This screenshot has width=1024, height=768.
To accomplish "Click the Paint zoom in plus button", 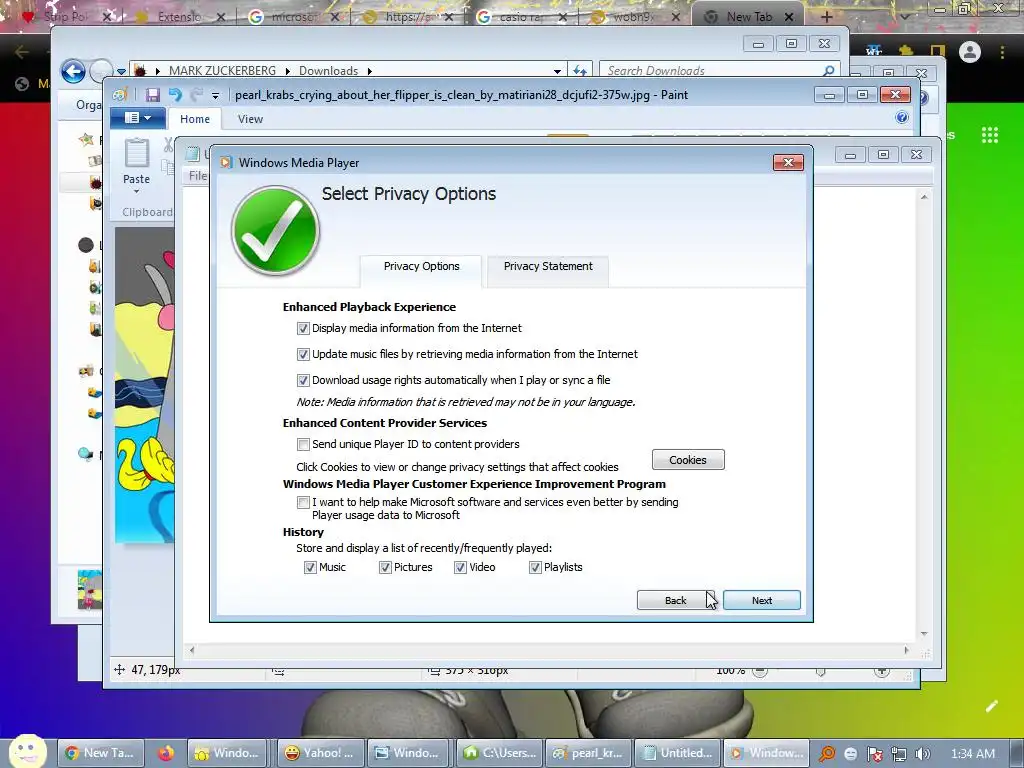I will (882, 671).
